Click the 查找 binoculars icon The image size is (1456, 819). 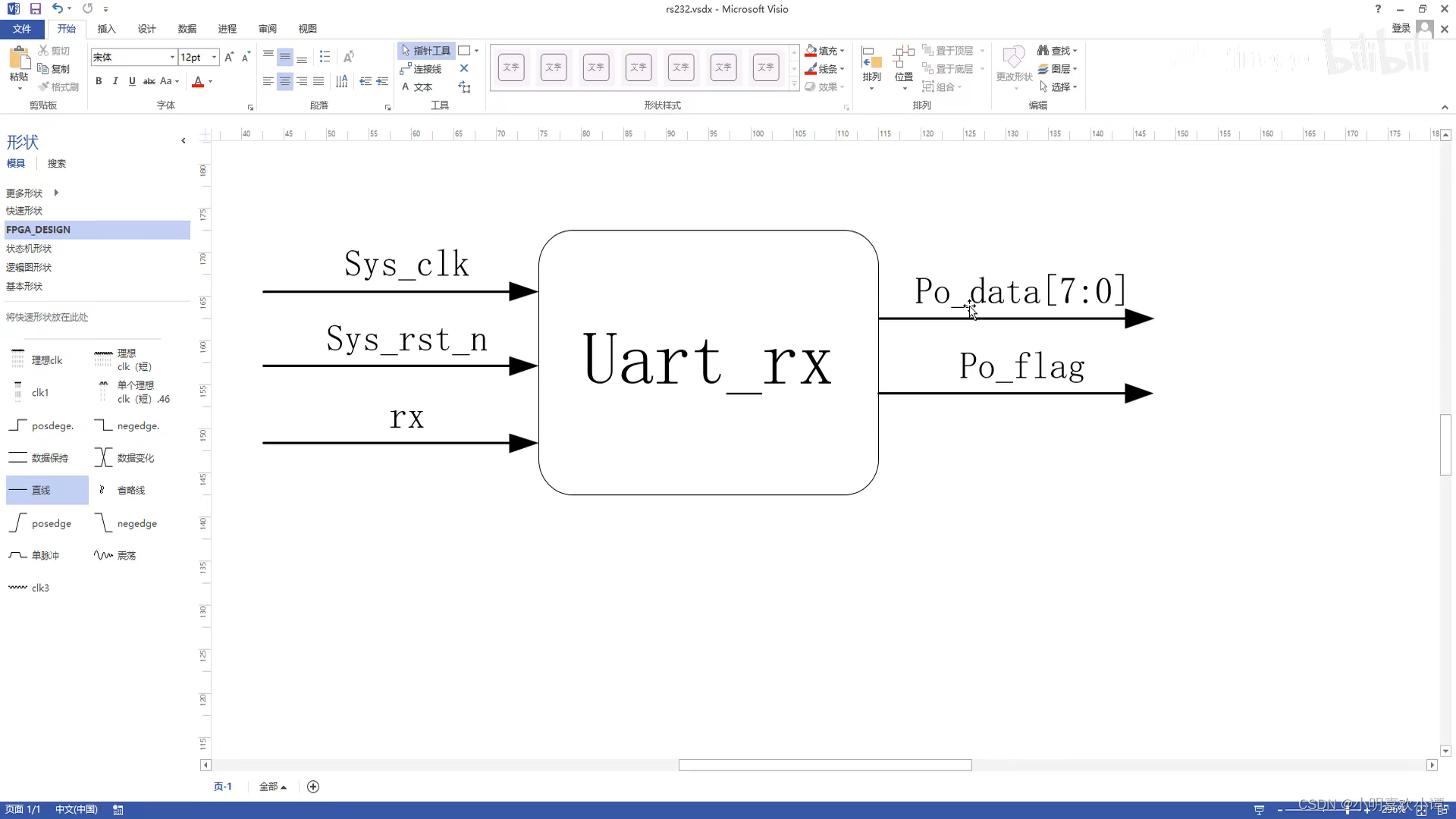pyautogui.click(x=1043, y=51)
